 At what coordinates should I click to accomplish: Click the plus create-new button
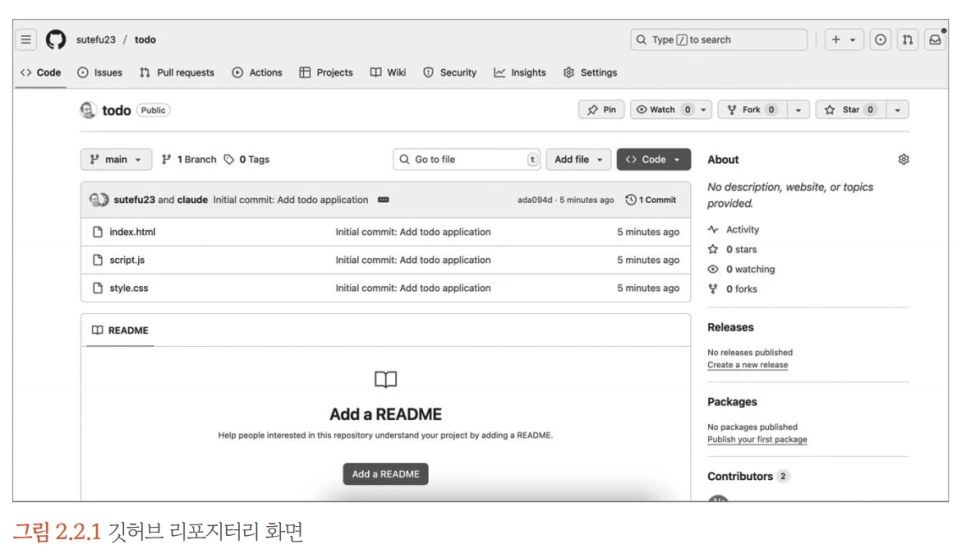click(x=844, y=39)
